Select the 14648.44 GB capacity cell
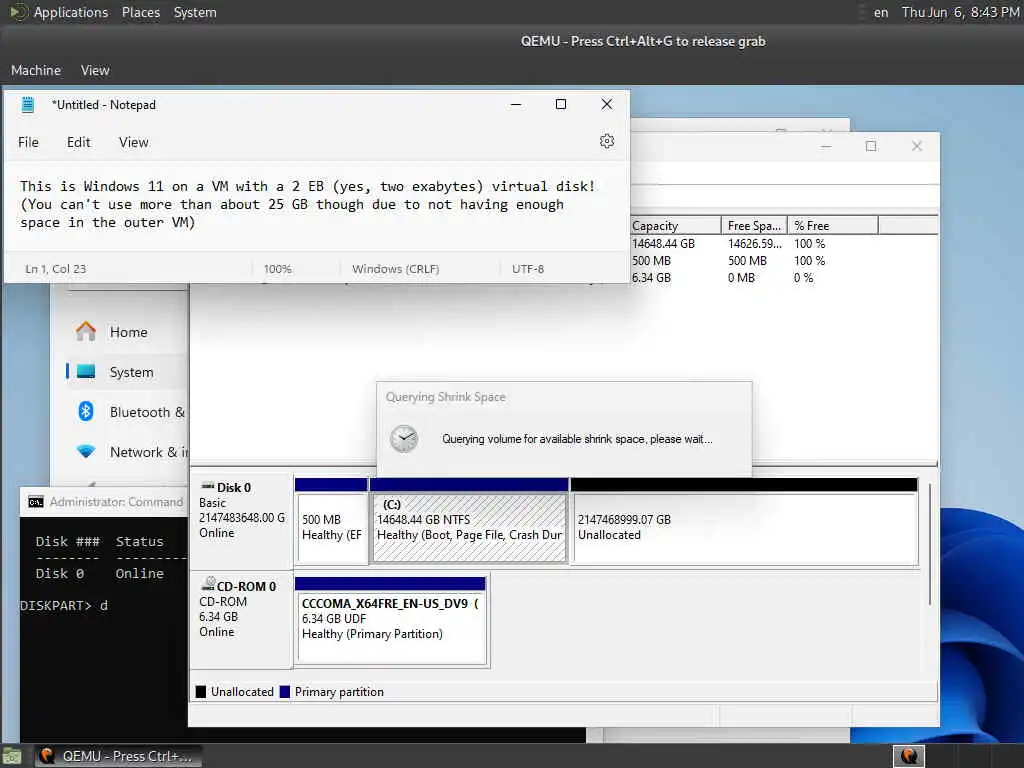Image resolution: width=1024 pixels, height=768 pixels. coord(664,244)
